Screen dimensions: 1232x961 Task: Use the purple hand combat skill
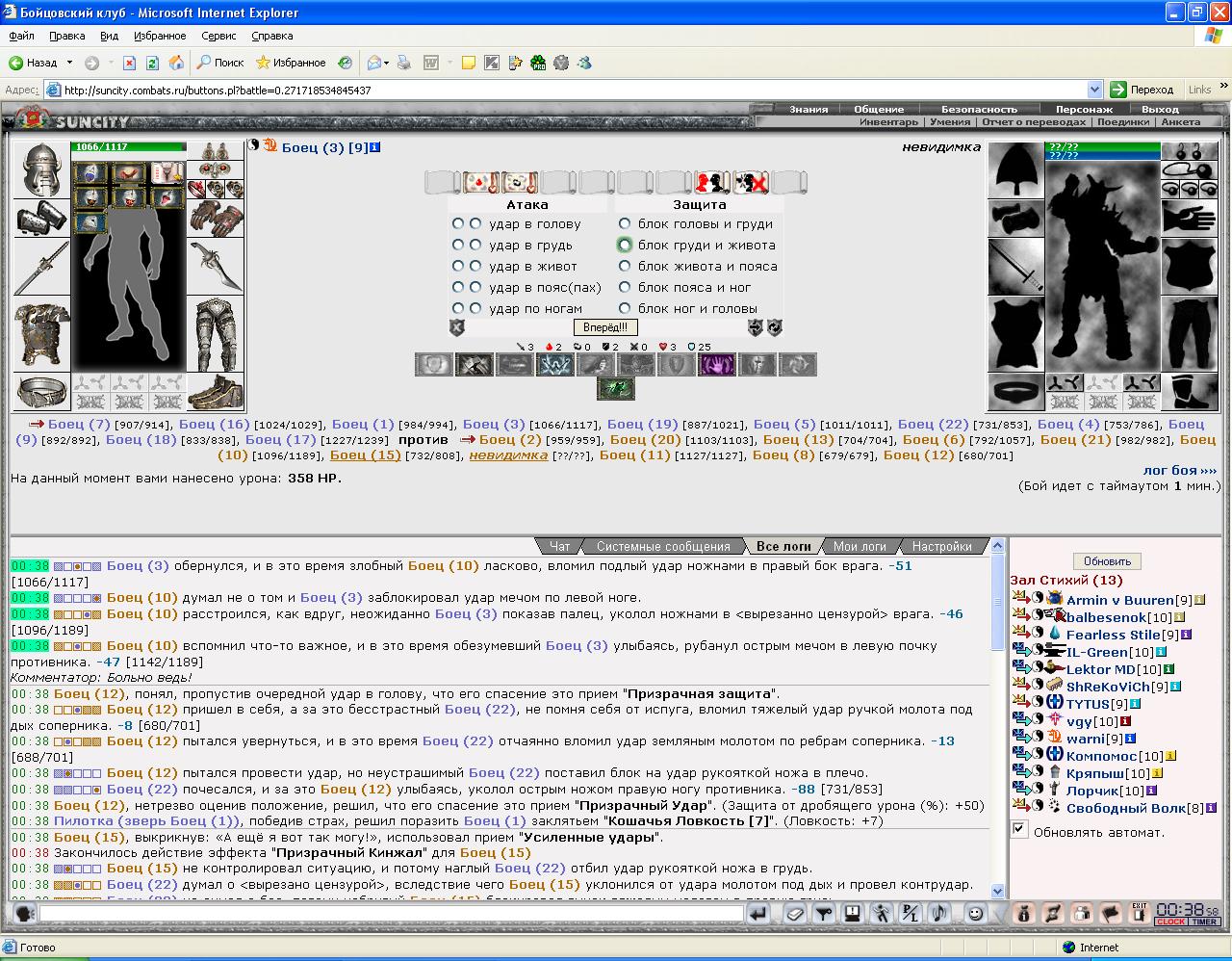[x=717, y=365]
